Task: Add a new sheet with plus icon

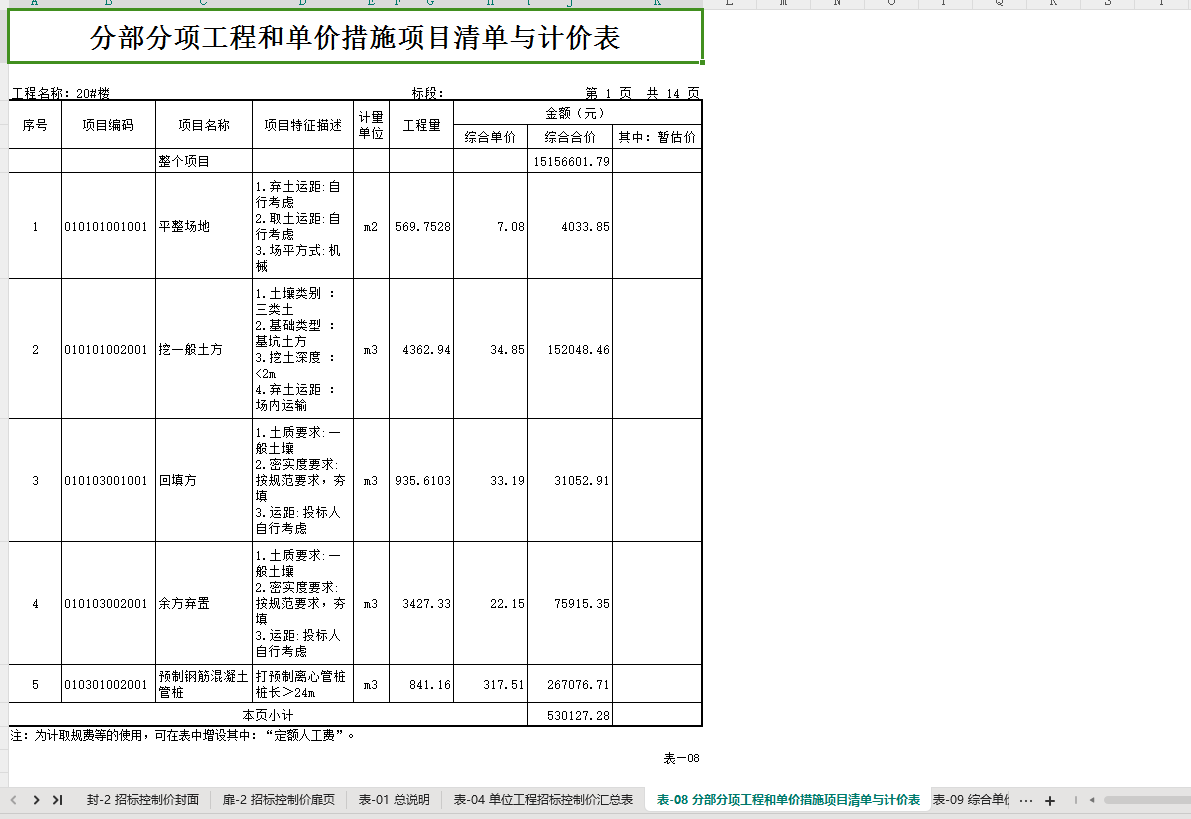Action: (x=1050, y=800)
